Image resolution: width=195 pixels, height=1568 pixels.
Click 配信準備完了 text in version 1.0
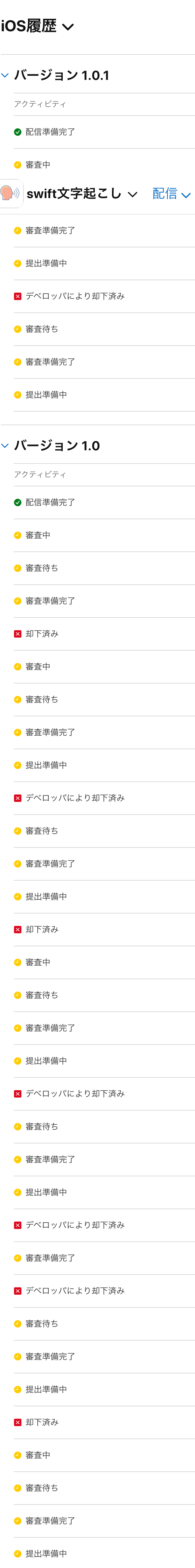[x=51, y=502]
